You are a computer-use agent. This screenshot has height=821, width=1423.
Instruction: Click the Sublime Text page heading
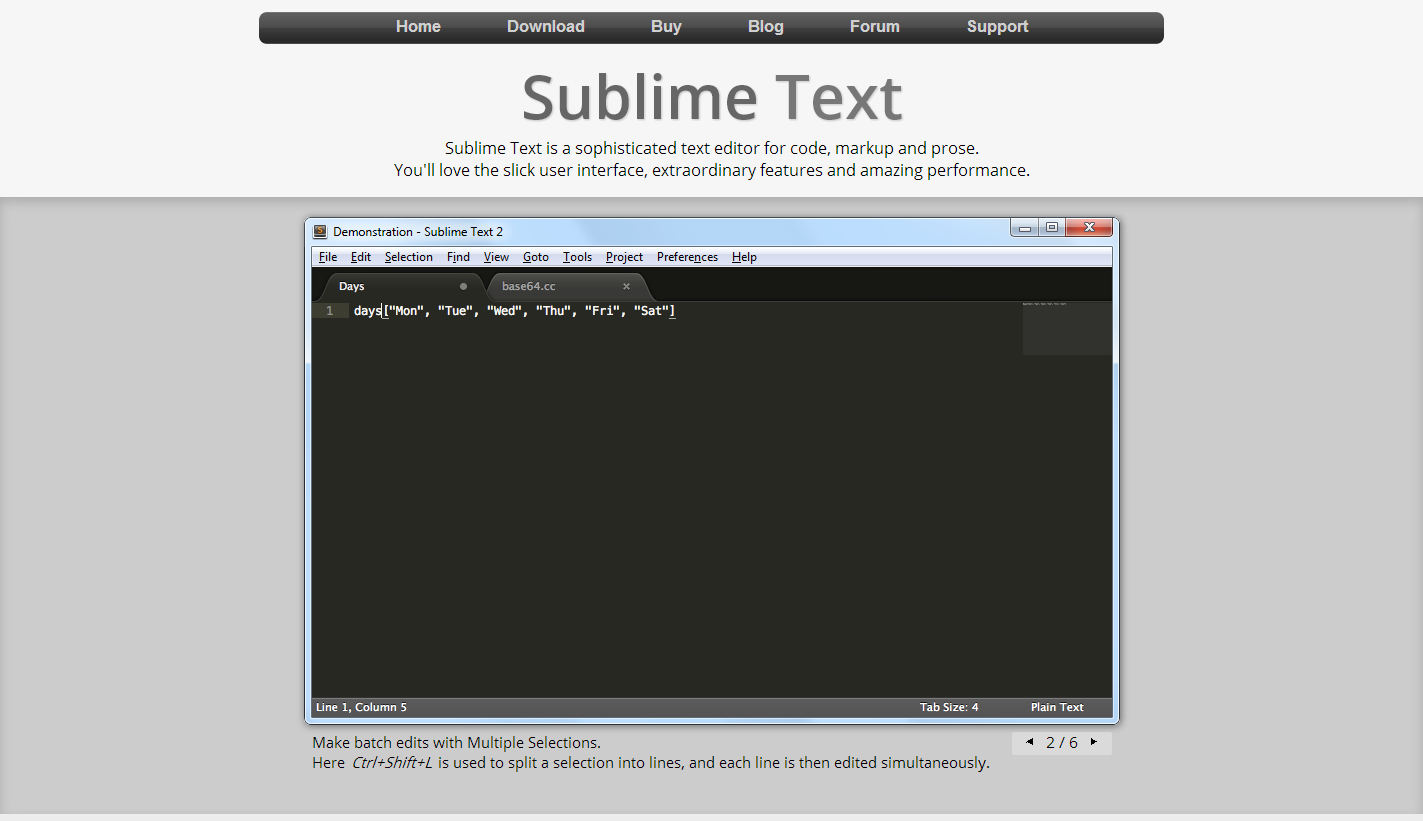pos(712,98)
